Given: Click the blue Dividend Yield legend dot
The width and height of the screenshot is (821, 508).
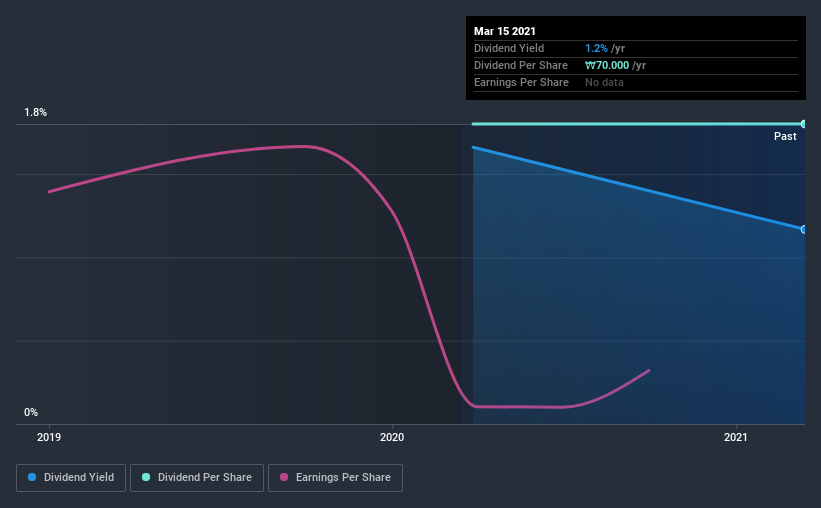Looking at the screenshot, I should 32,477.
